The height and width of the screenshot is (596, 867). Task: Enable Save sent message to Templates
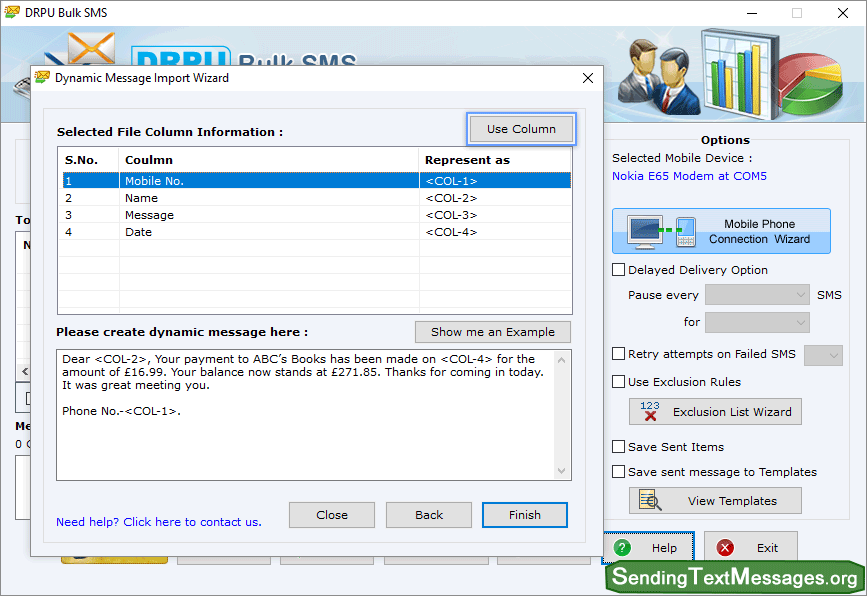(x=619, y=472)
